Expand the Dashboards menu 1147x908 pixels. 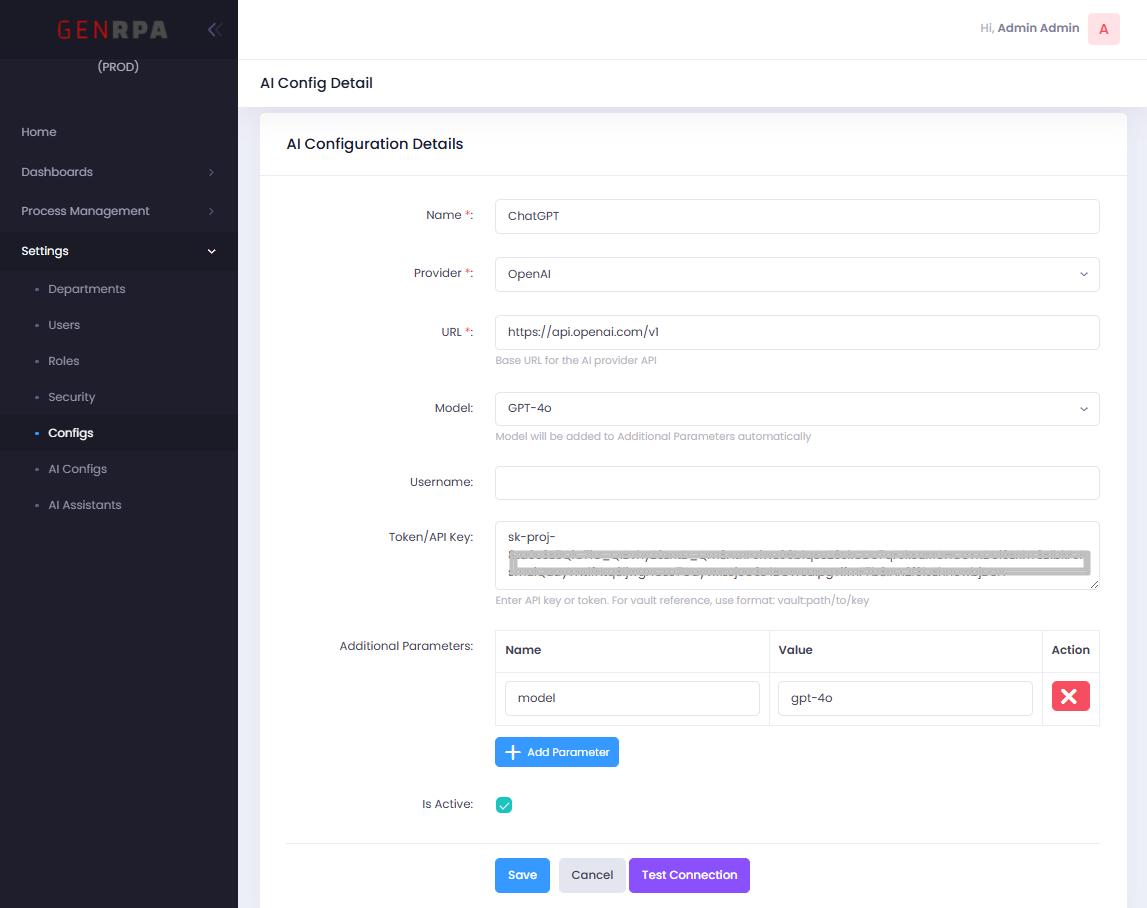(118, 172)
